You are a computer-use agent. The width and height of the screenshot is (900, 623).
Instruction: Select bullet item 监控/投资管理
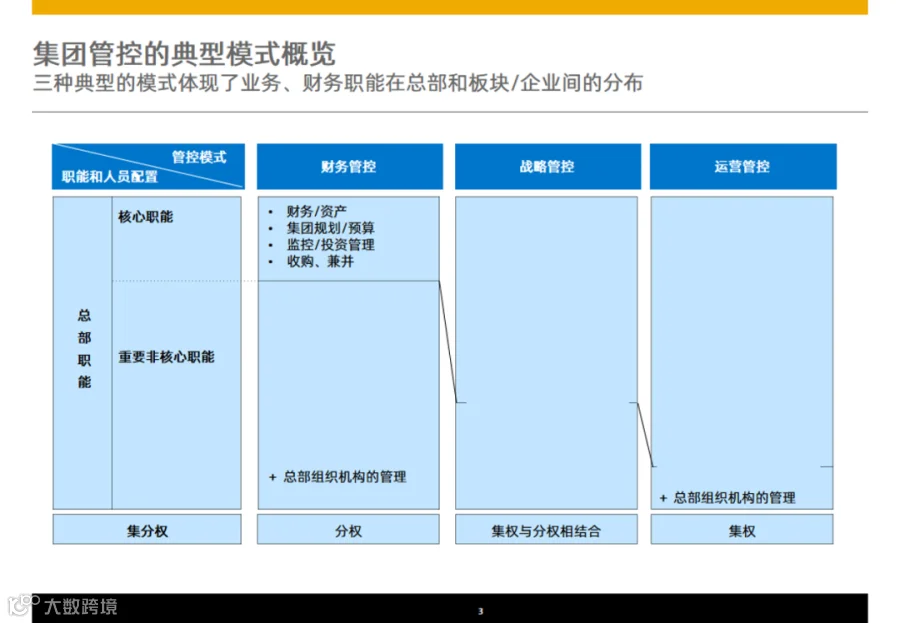(331, 245)
